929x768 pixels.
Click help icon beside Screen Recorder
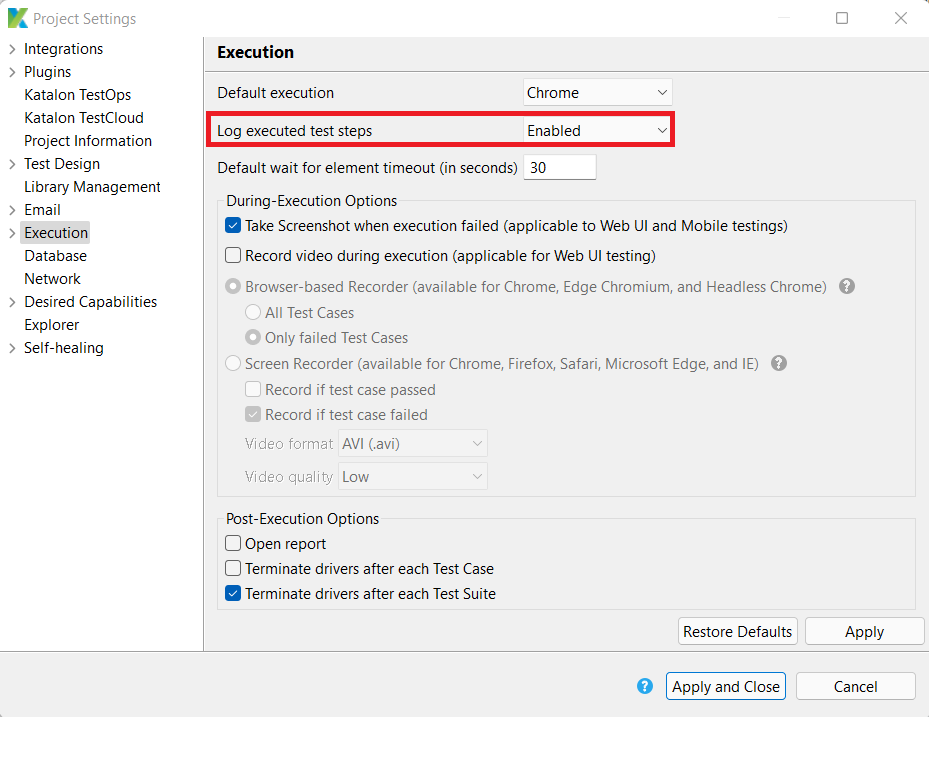click(779, 364)
